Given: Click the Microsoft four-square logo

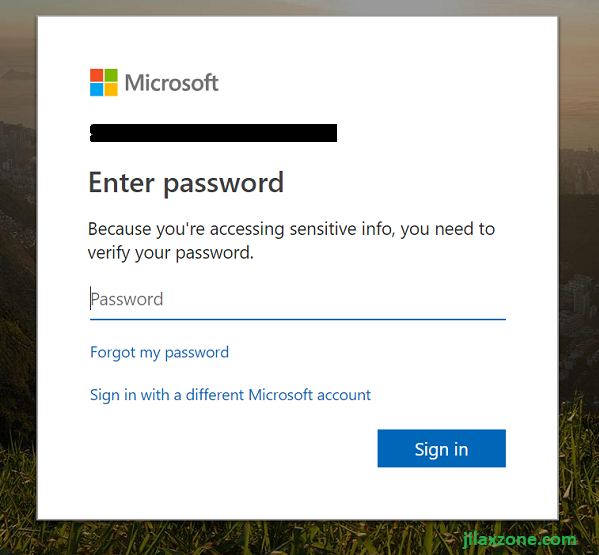Looking at the screenshot, I should click(x=104, y=83).
